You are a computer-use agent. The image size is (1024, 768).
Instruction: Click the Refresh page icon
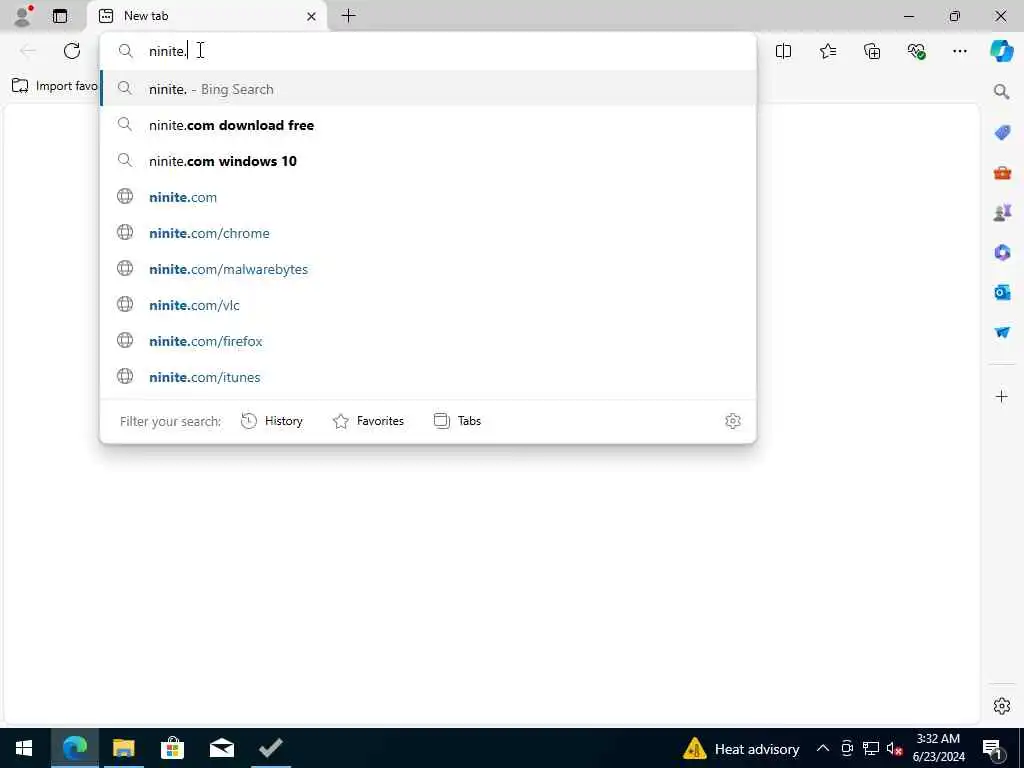point(72,51)
